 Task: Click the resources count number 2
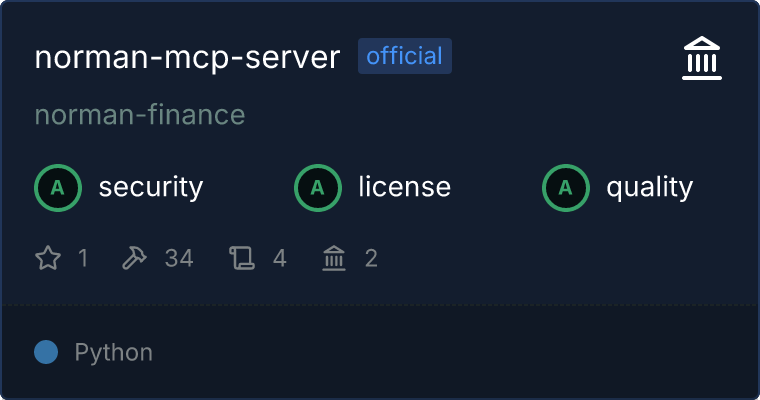tap(371, 259)
